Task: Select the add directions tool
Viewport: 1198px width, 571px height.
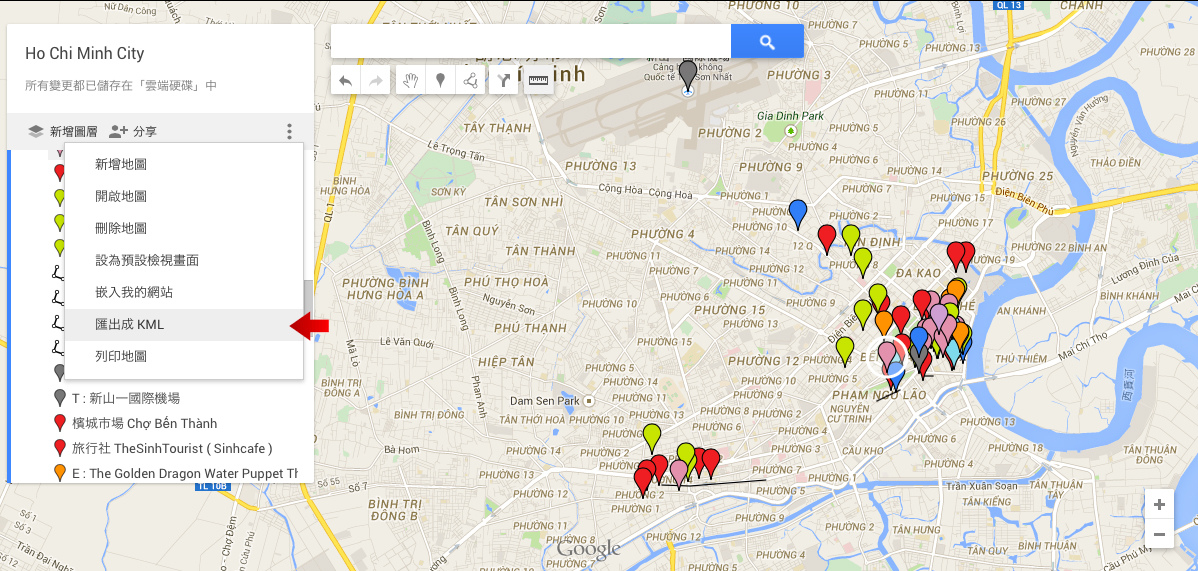Action: tap(504, 80)
